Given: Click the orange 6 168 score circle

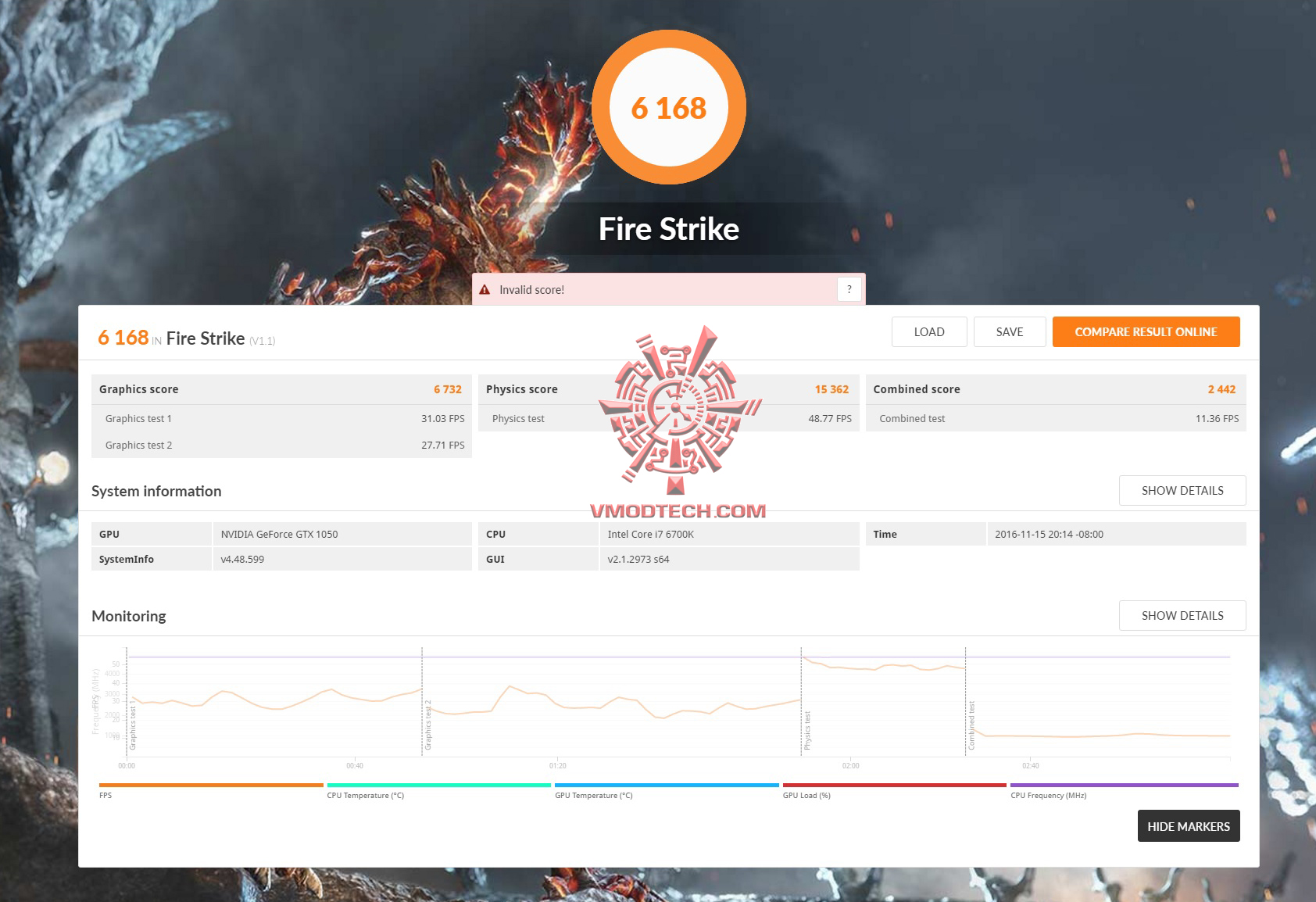Looking at the screenshot, I should coord(669,107).
